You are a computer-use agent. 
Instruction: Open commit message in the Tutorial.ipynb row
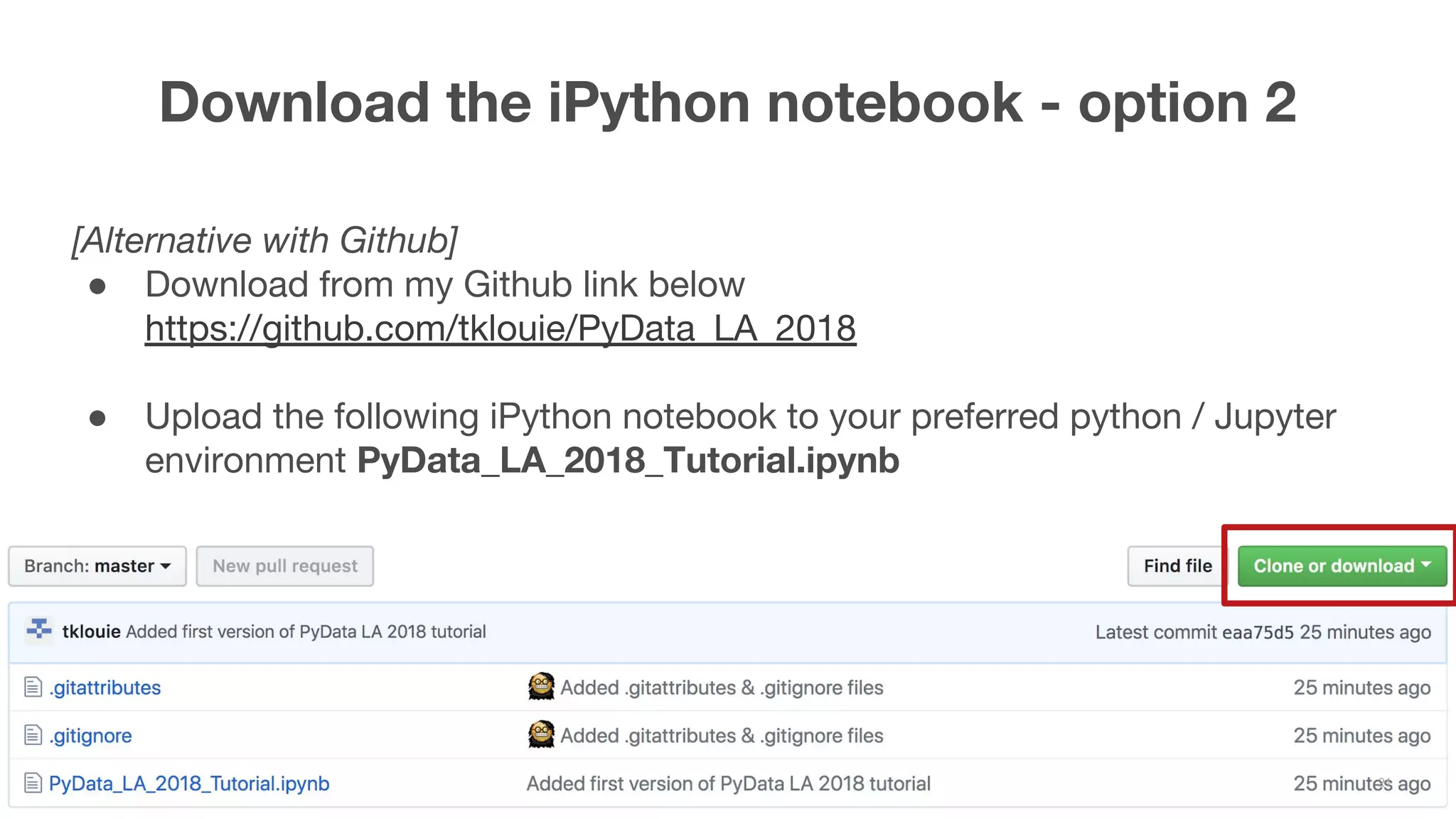(x=729, y=783)
